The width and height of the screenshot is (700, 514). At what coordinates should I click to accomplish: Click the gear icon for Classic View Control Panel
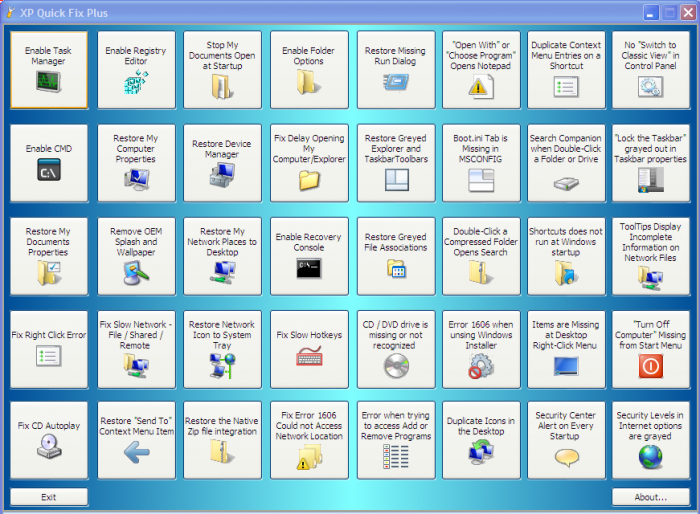point(650,87)
